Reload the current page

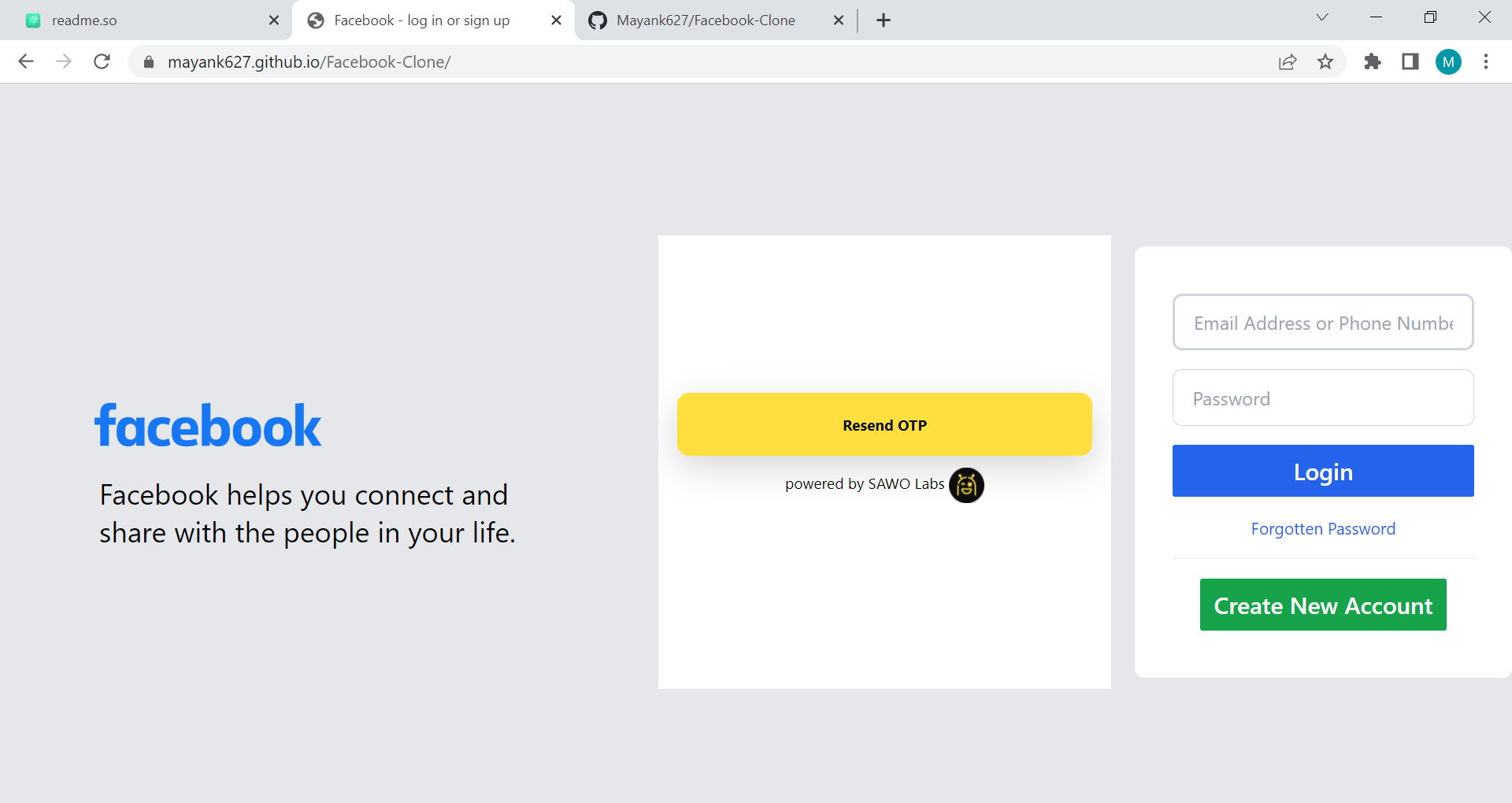coord(102,61)
